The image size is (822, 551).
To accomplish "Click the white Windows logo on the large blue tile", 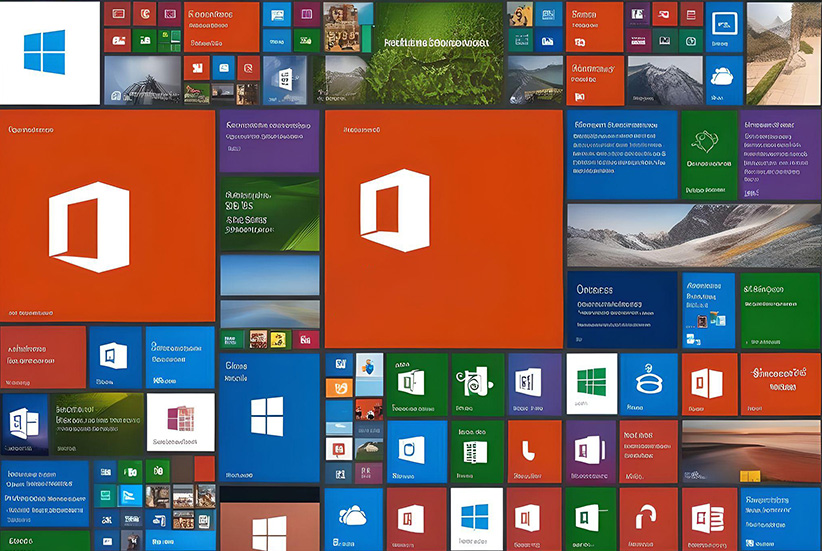I will pos(267,416).
